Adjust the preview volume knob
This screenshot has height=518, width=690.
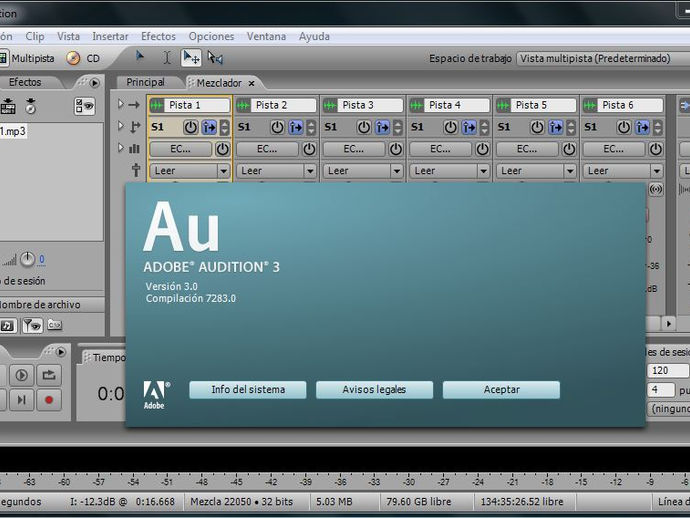[x=27, y=260]
